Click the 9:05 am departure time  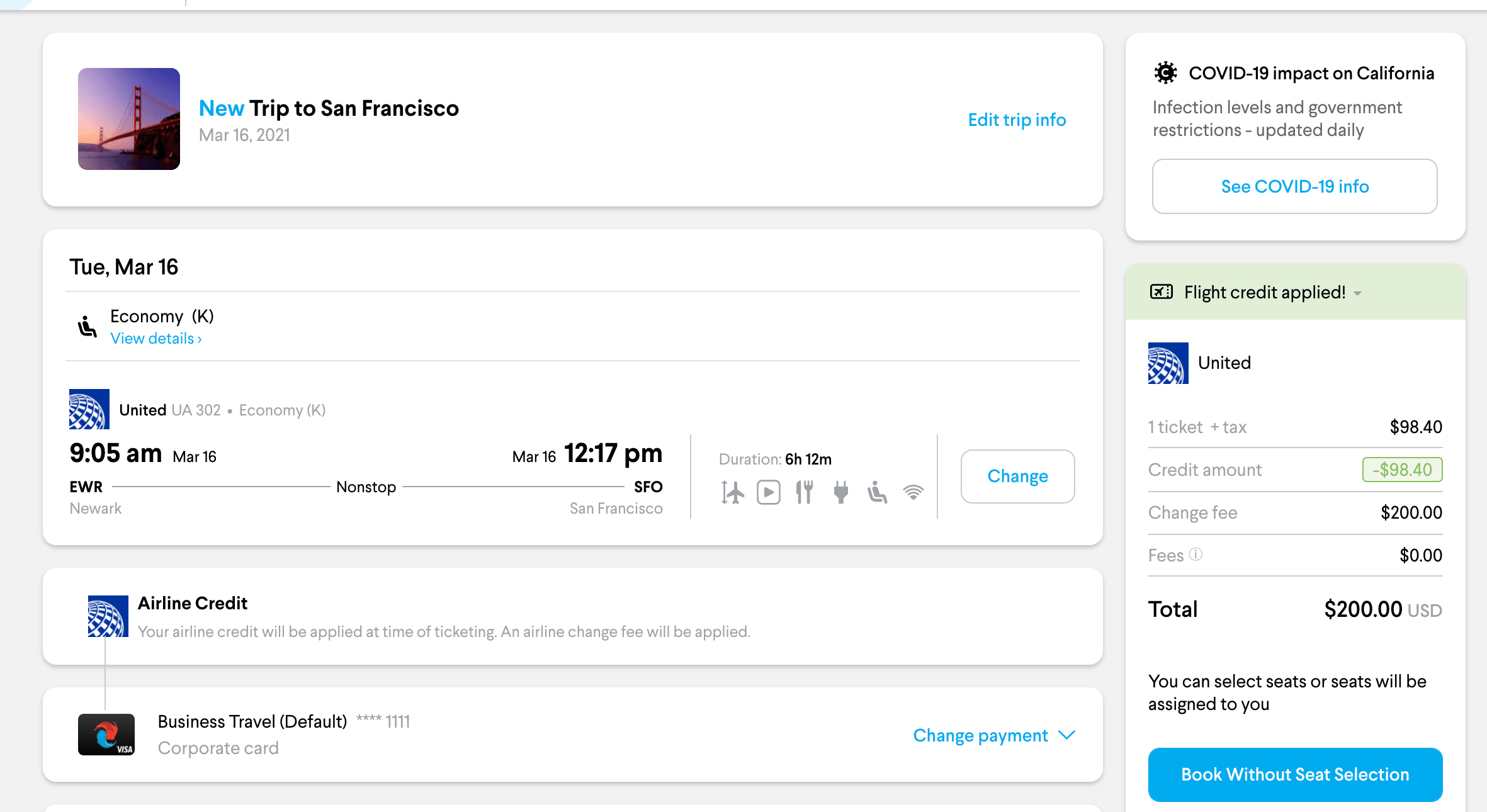(116, 453)
